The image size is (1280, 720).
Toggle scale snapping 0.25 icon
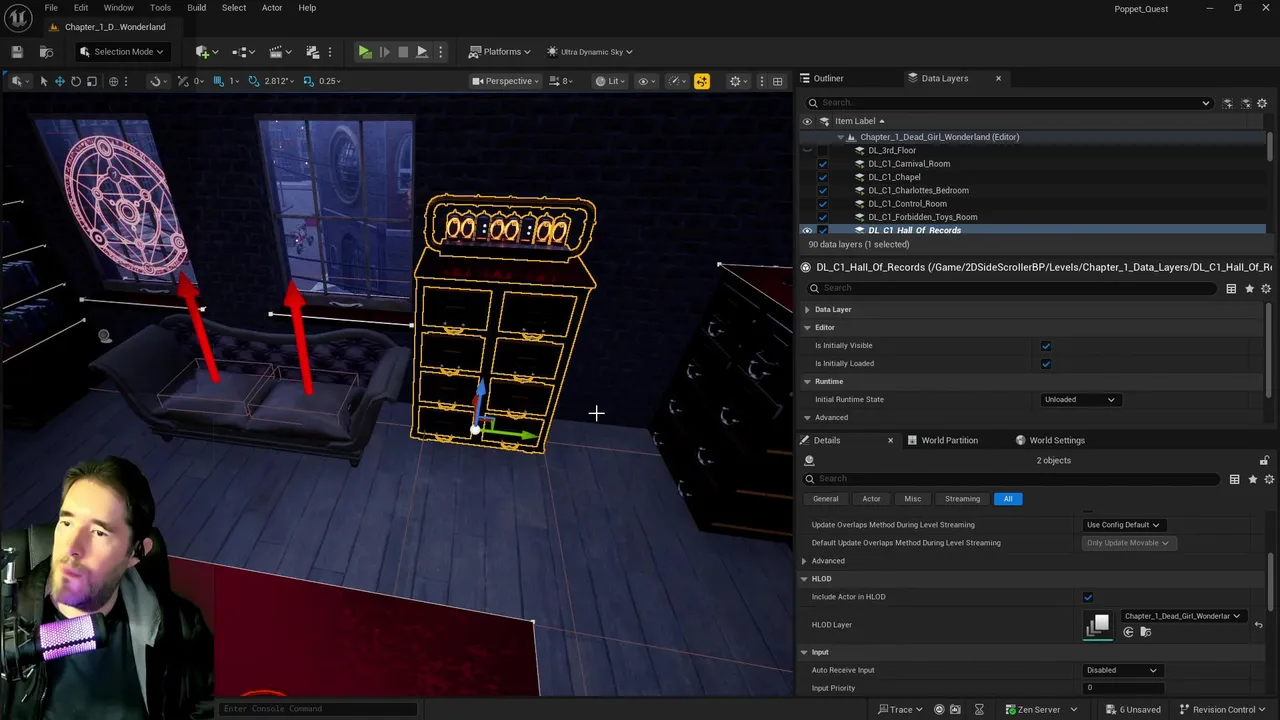coord(308,81)
